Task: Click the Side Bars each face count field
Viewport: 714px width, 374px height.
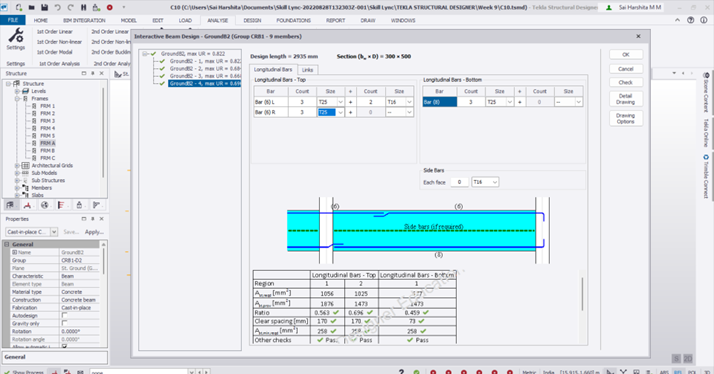Action: point(459,182)
